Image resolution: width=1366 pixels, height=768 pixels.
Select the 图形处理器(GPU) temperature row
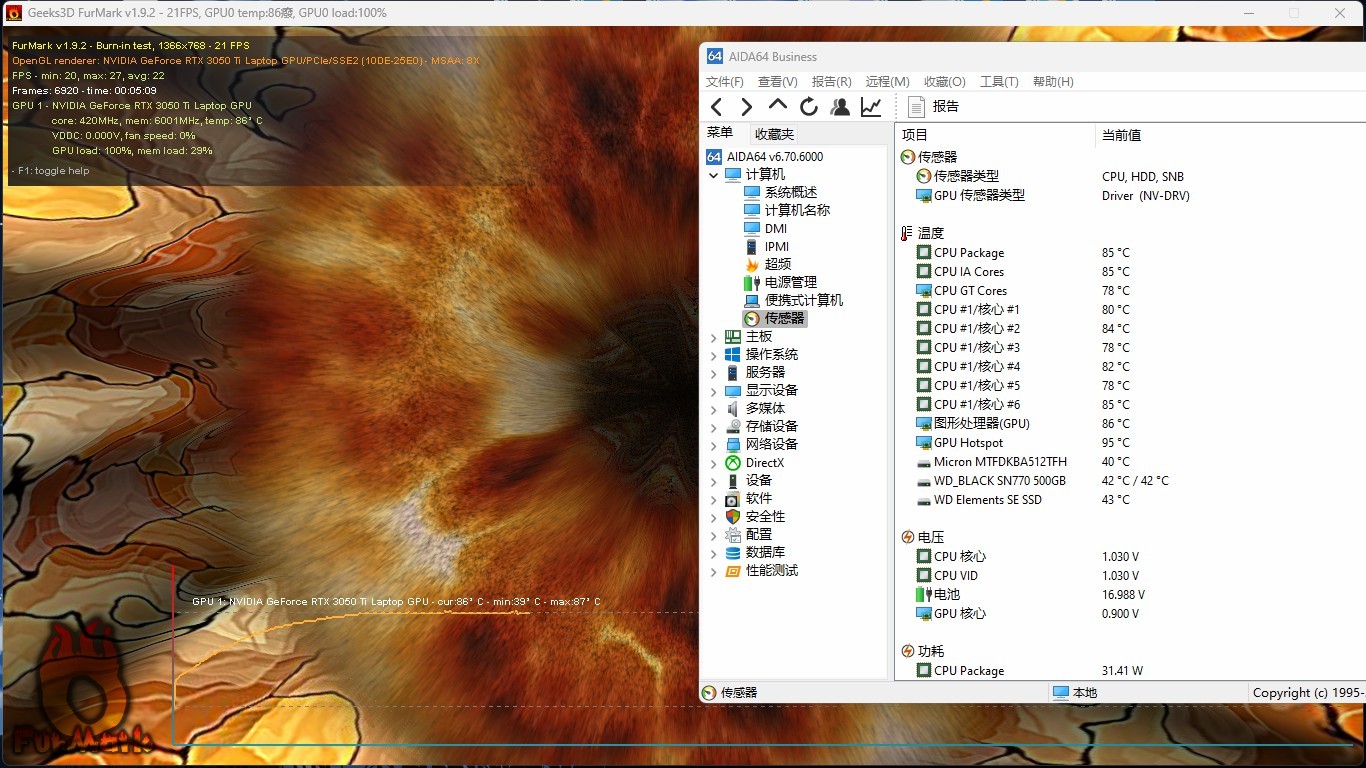point(1130,424)
